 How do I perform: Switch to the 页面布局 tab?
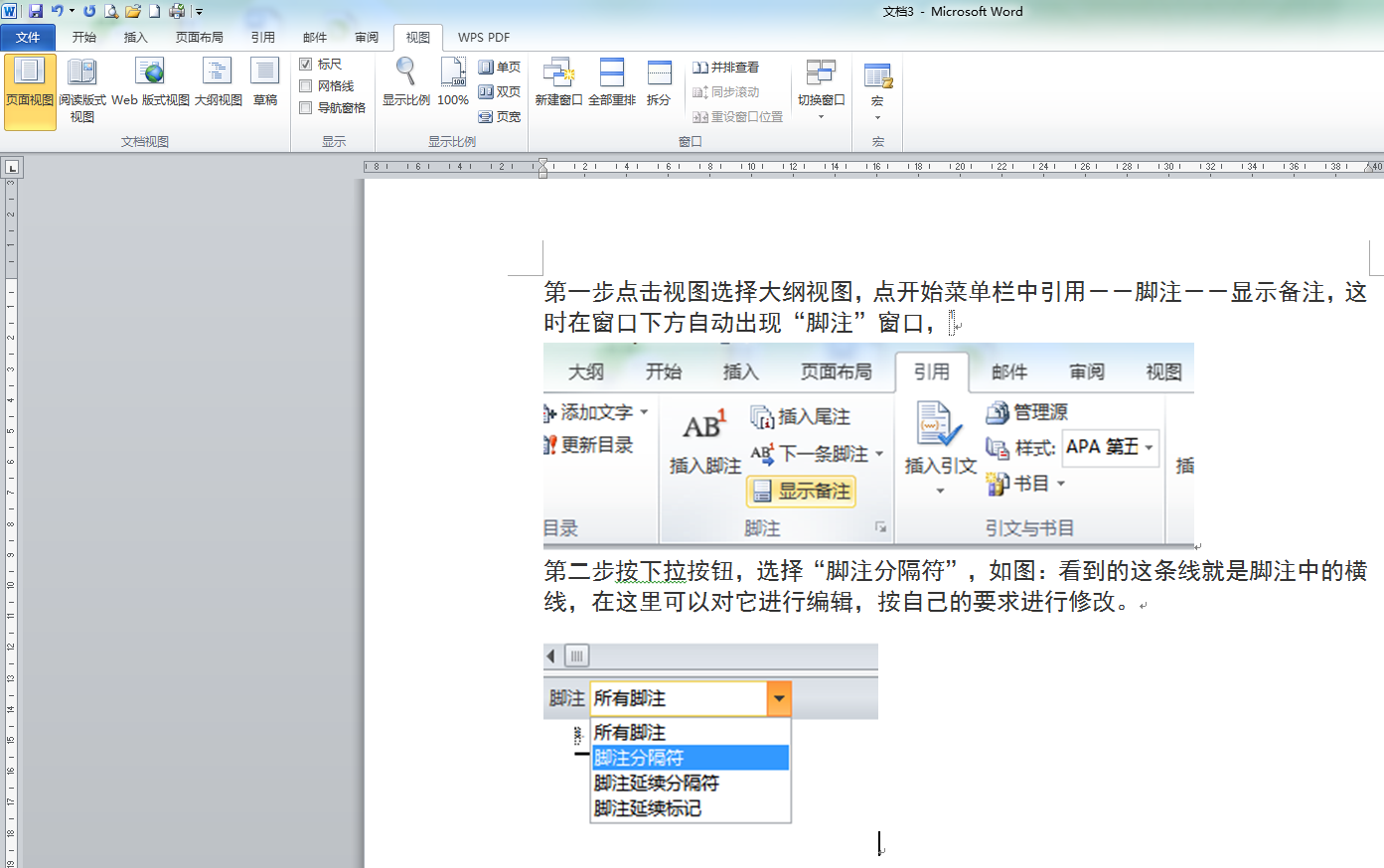(x=199, y=38)
